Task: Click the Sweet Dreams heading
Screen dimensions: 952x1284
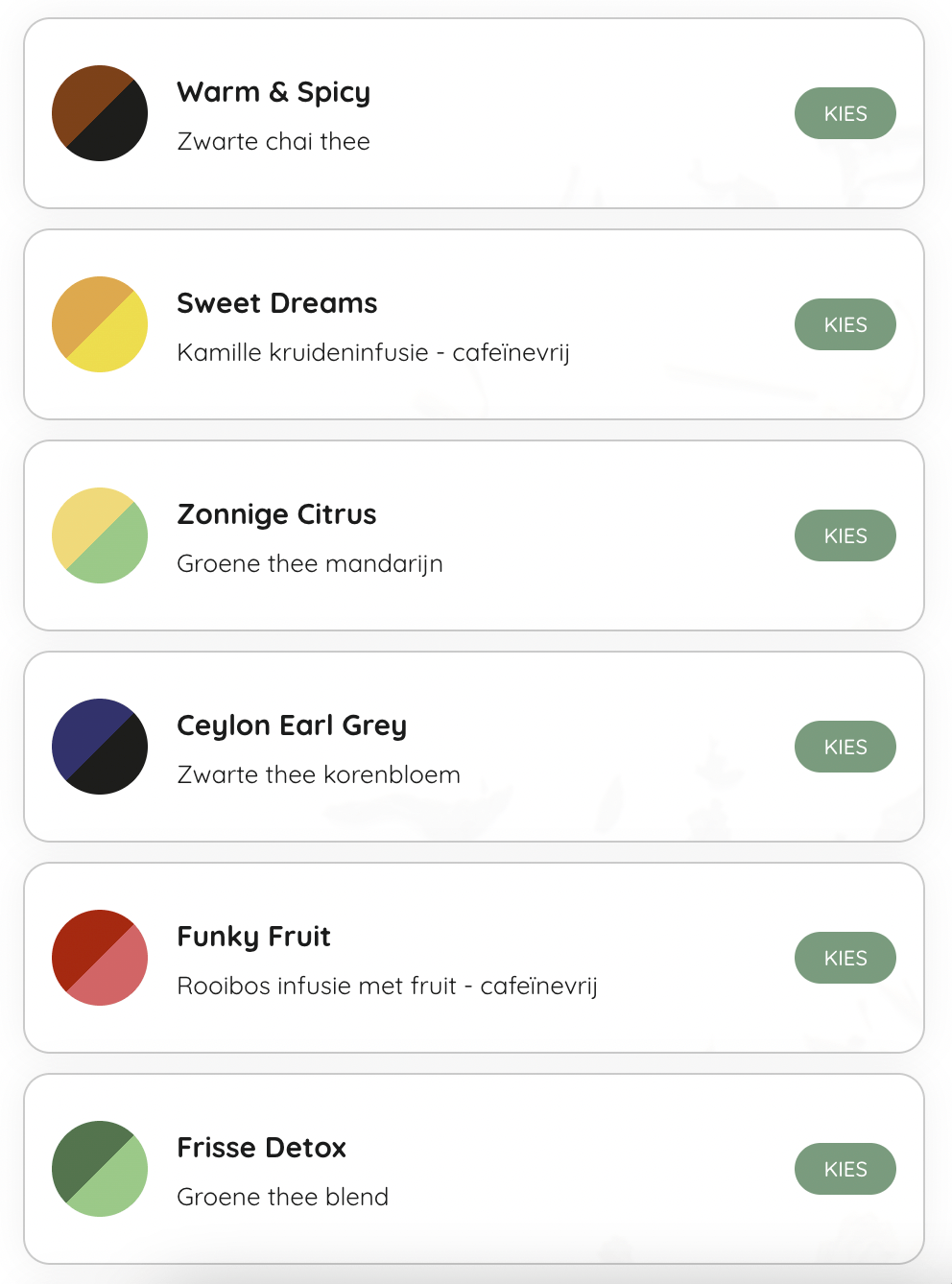Action: [277, 303]
